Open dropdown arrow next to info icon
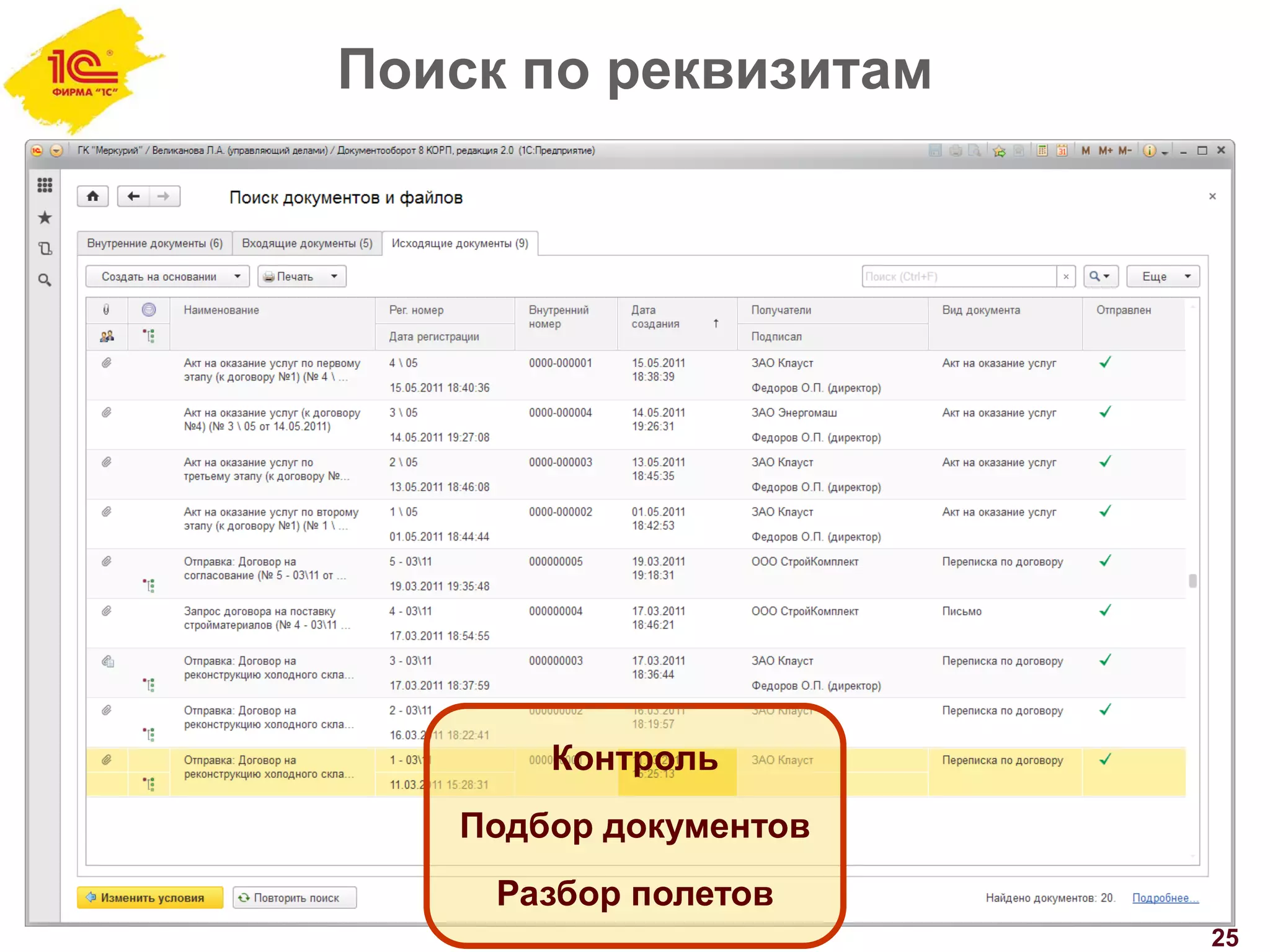The width and height of the screenshot is (1270, 952). coord(1165,152)
